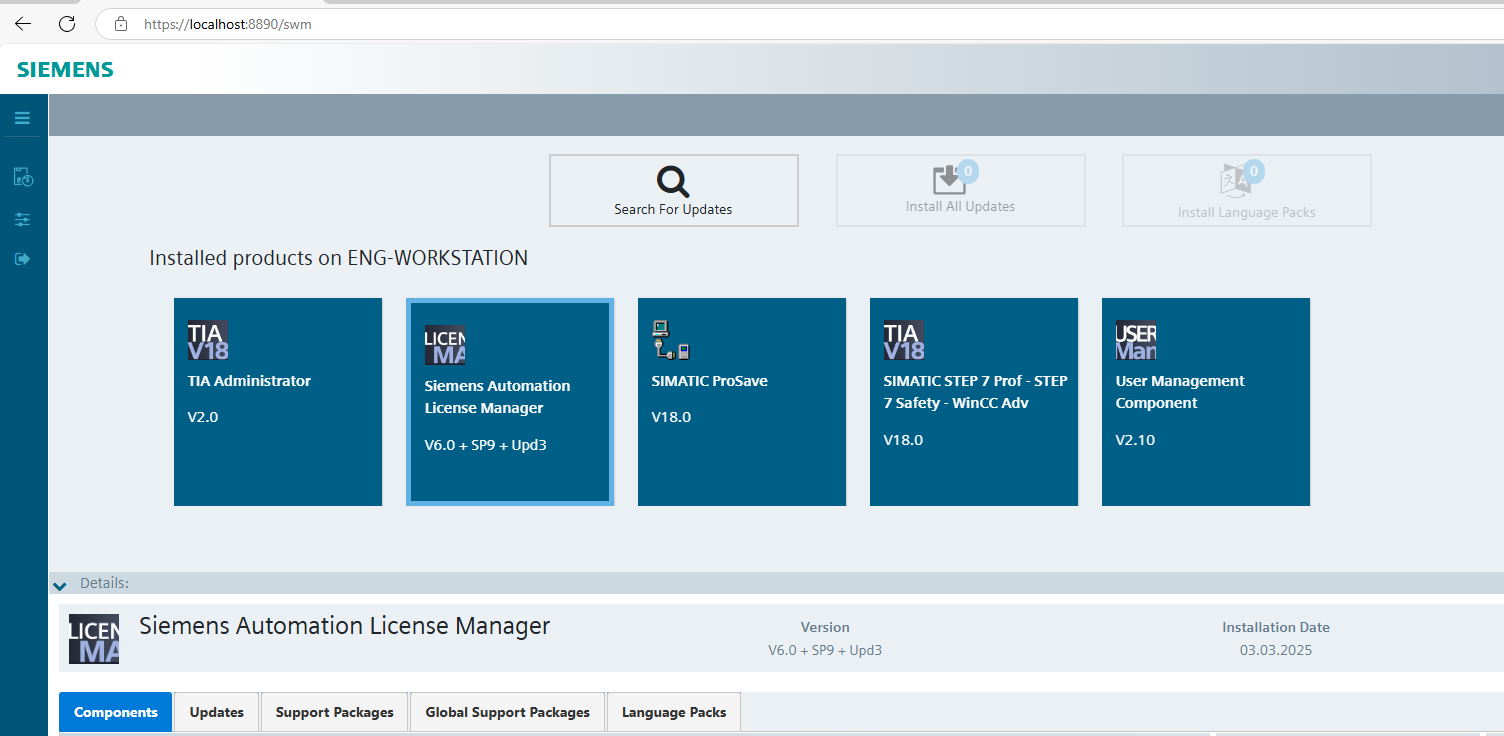1504x736 pixels.
Task: Click the padlock site security icon
Action: pyautogui.click(x=121, y=24)
